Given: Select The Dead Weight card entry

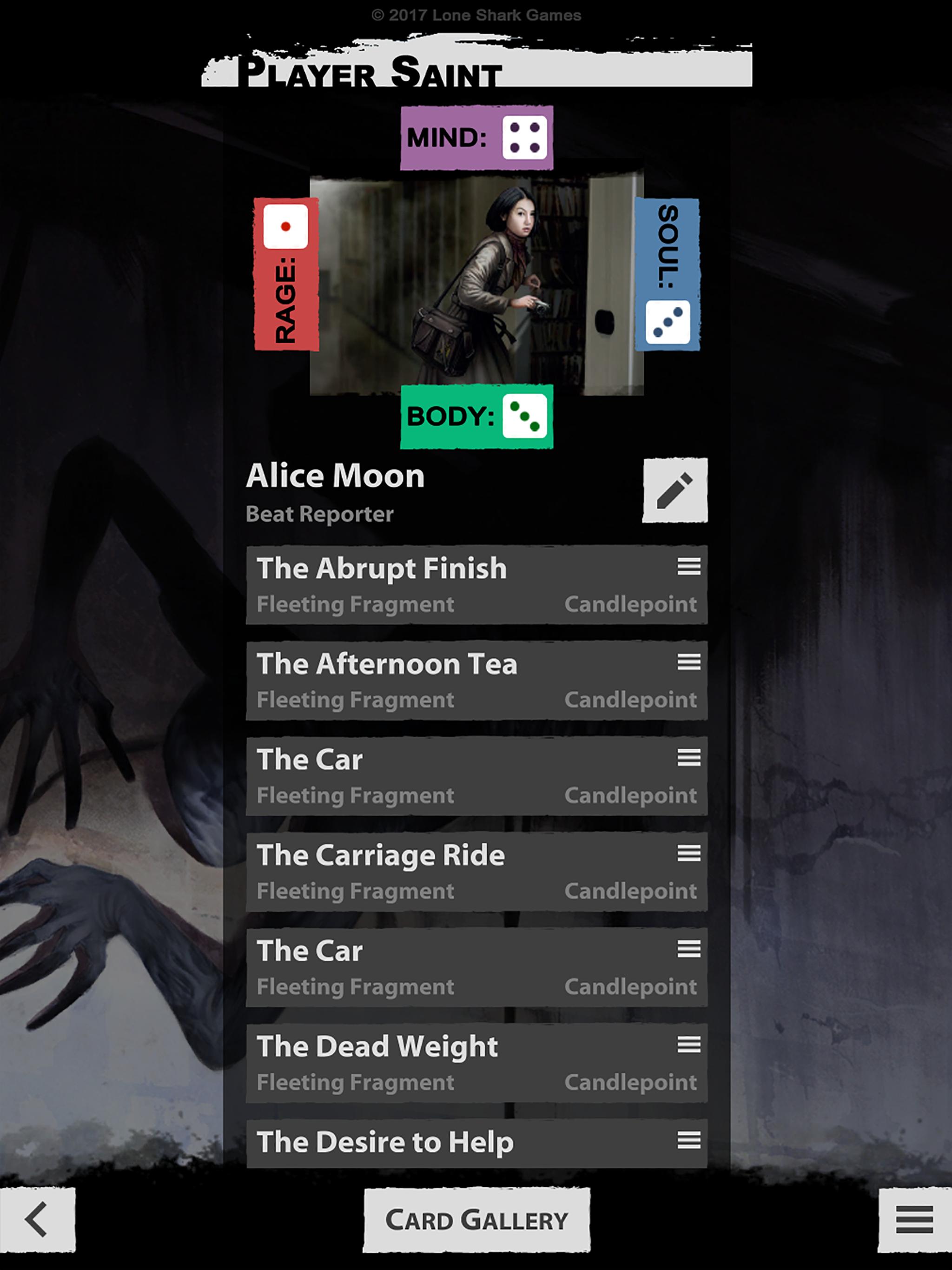Looking at the screenshot, I should [x=476, y=1063].
